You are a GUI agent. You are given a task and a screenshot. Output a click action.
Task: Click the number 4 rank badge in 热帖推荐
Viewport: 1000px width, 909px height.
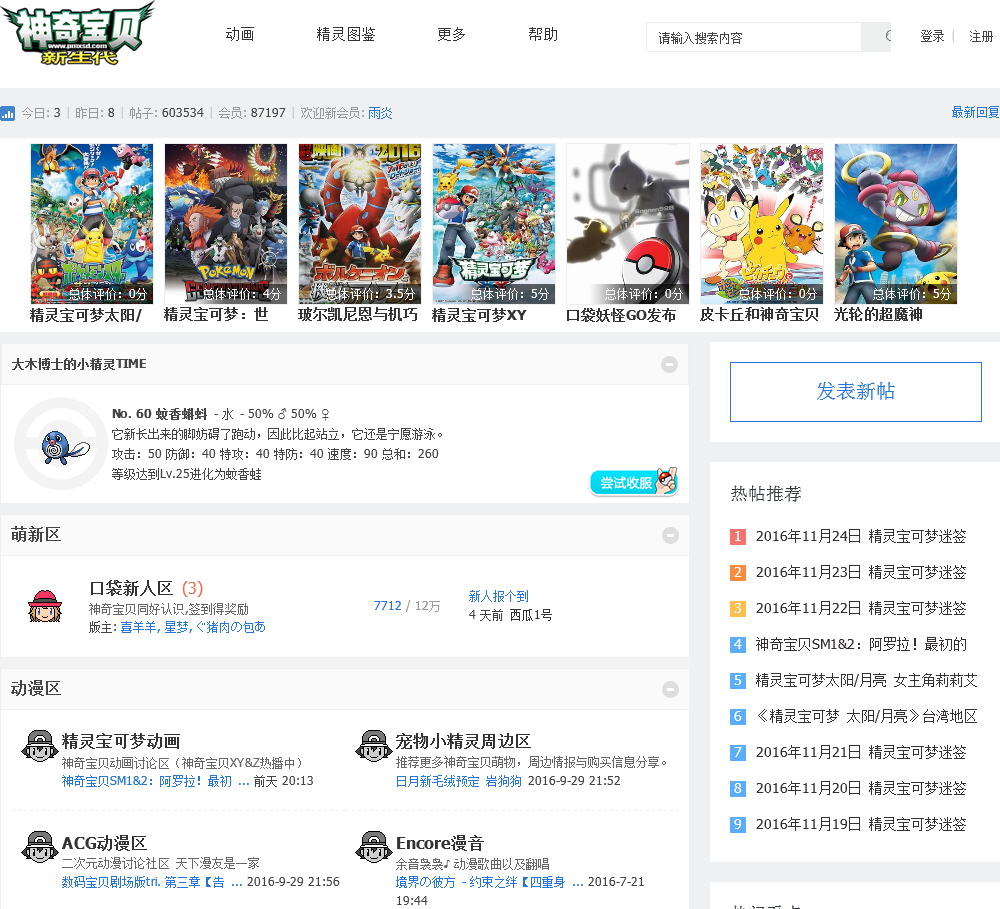pyautogui.click(x=738, y=644)
